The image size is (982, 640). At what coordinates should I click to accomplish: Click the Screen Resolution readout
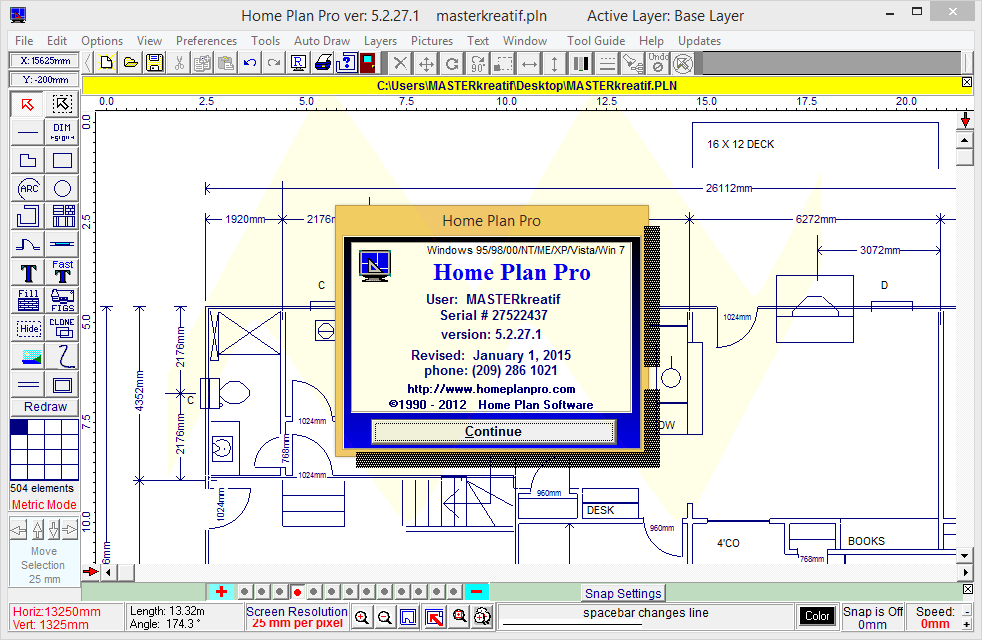tap(297, 617)
